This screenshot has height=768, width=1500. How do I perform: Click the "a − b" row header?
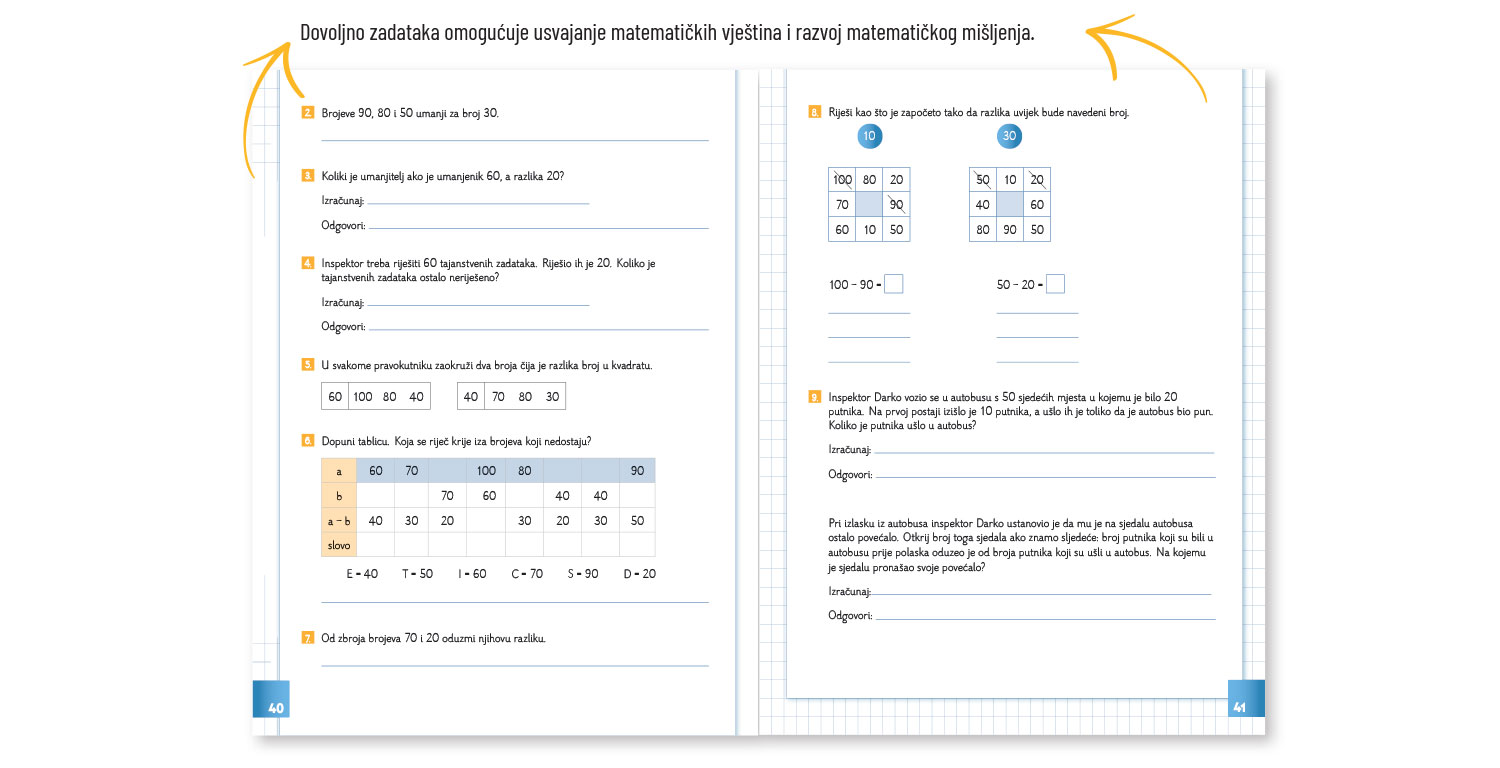click(x=339, y=520)
